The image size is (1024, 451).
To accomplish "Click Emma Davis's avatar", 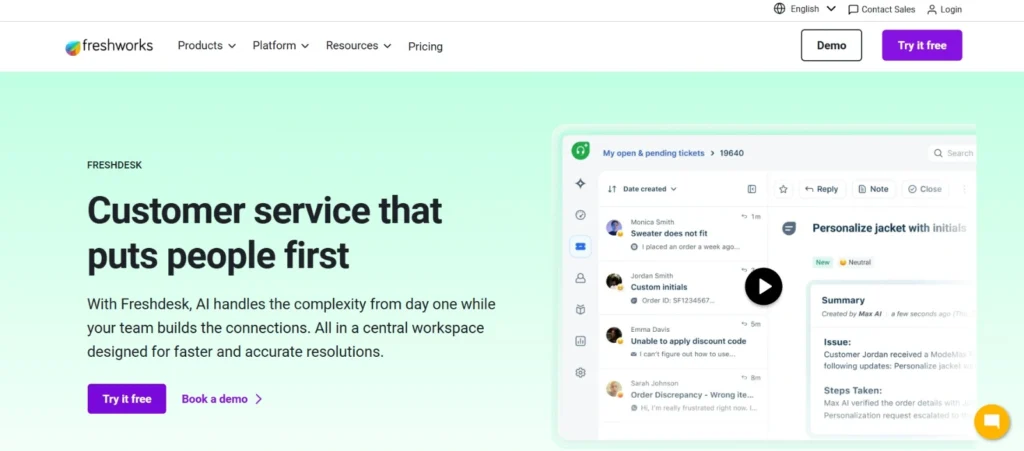I will pyautogui.click(x=614, y=335).
